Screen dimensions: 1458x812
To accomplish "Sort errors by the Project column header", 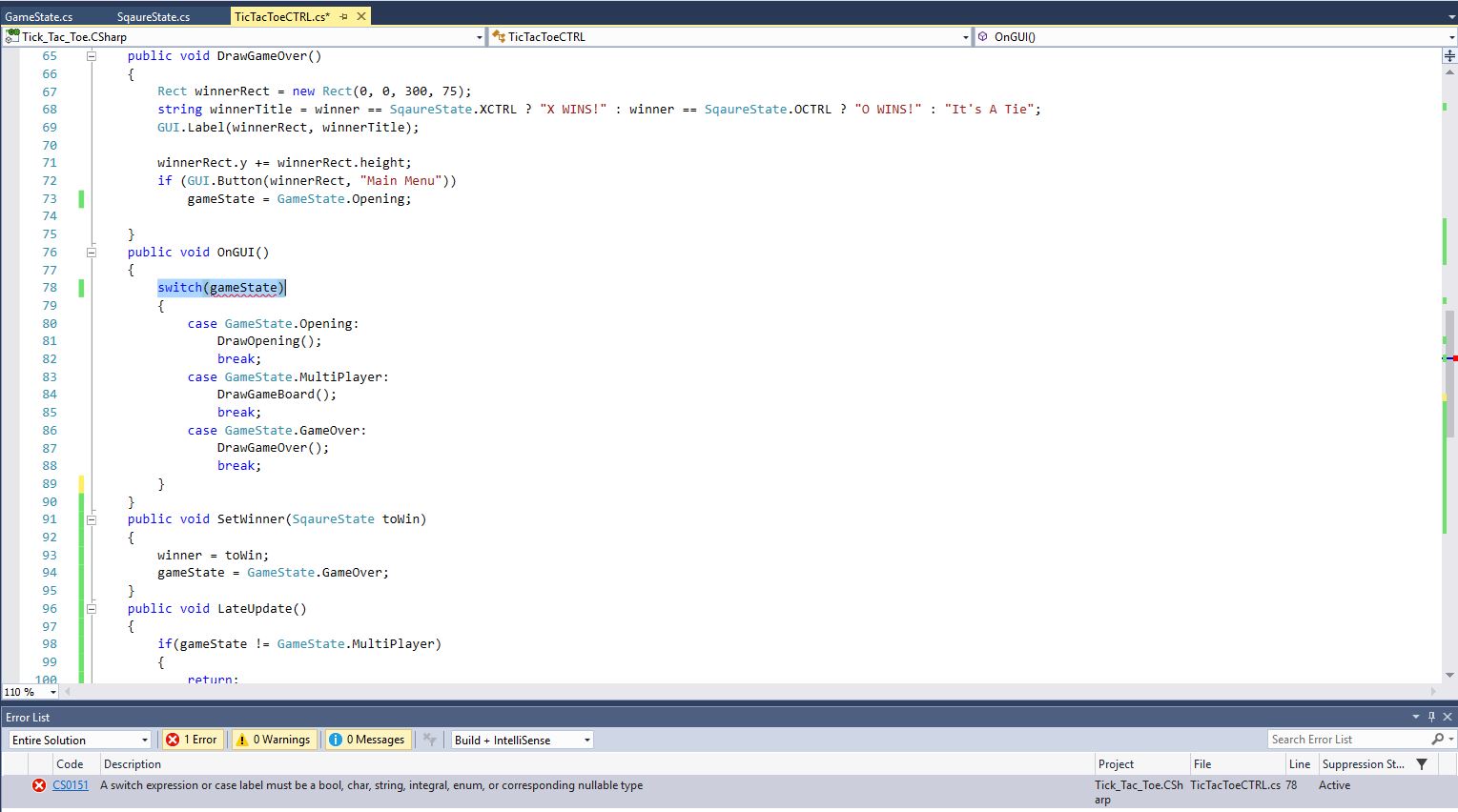I will coord(1140,763).
